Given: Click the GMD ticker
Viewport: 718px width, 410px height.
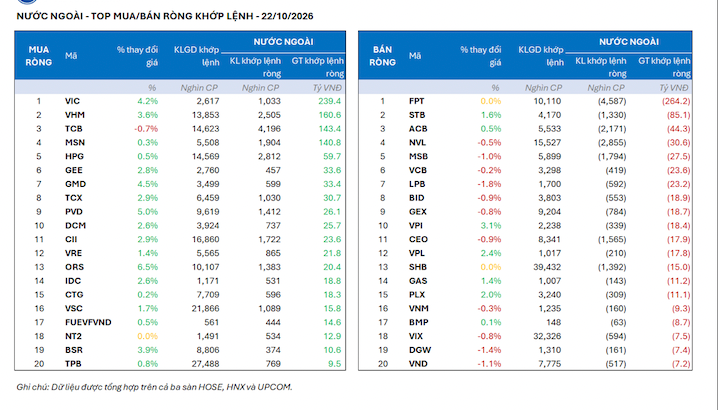Looking at the screenshot, I should pos(75,184).
